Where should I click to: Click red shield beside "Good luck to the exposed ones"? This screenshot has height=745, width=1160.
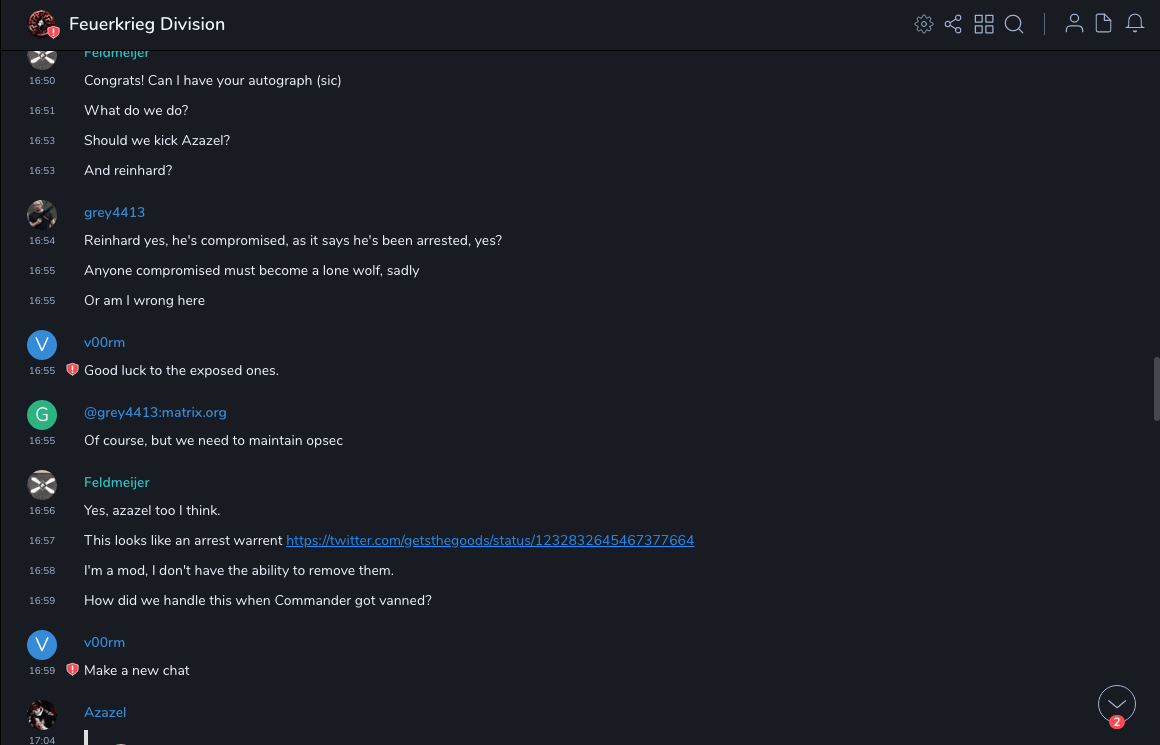click(72, 370)
